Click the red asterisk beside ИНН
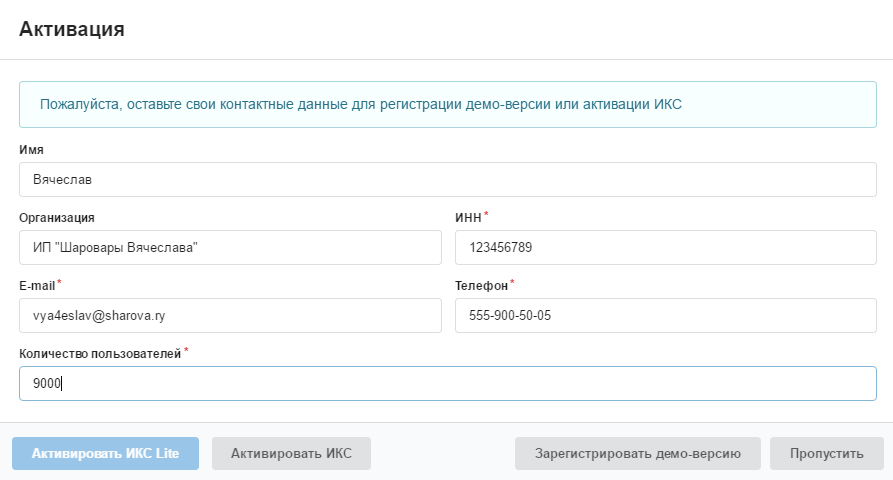The width and height of the screenshot is (893, 480). [x=486, y=214]
